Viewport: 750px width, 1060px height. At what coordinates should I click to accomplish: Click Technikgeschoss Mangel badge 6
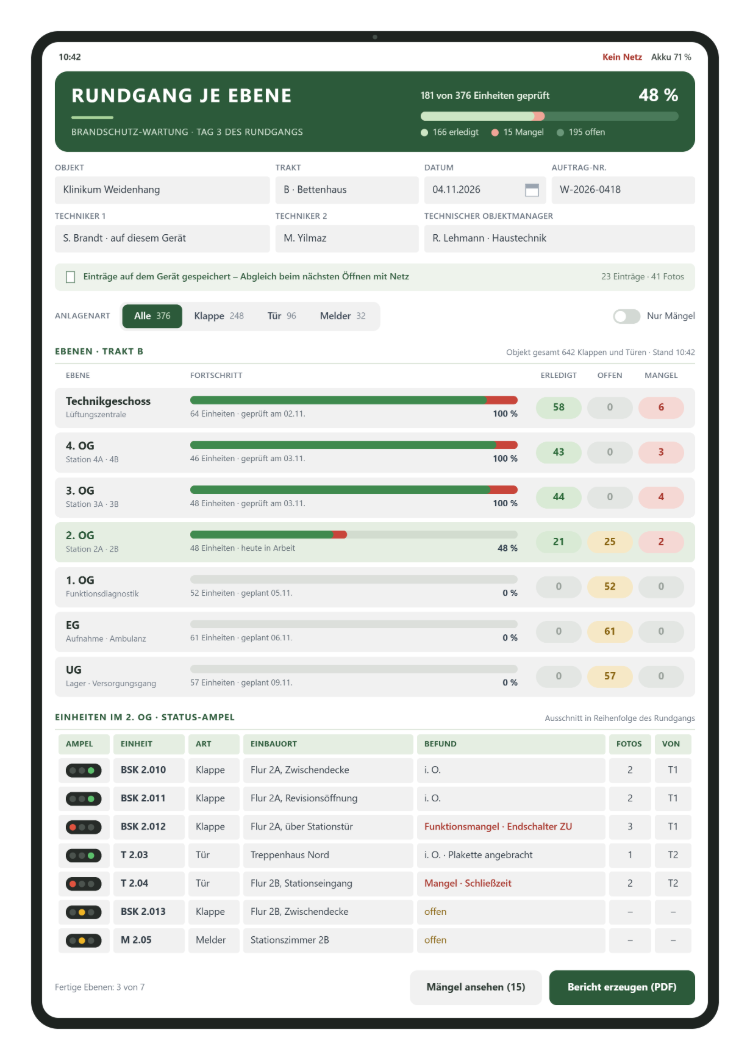pos(661,408)
